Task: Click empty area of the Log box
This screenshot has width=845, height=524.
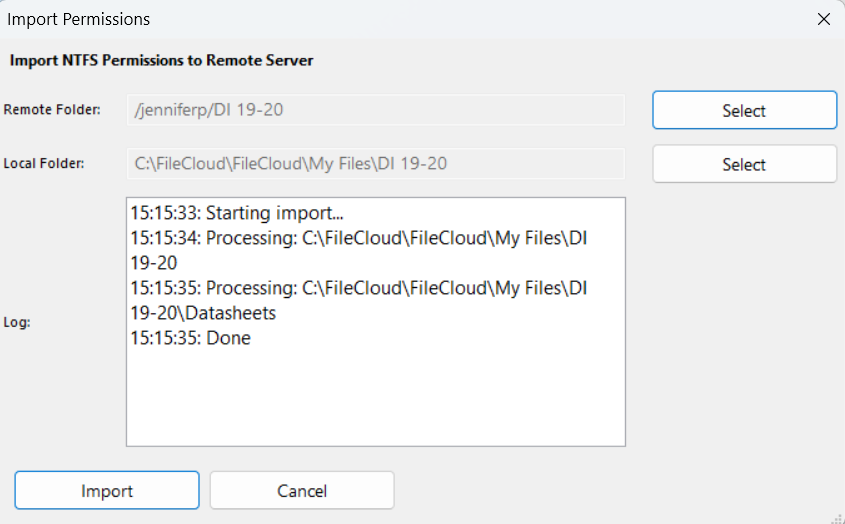Action: coord(375,400)
